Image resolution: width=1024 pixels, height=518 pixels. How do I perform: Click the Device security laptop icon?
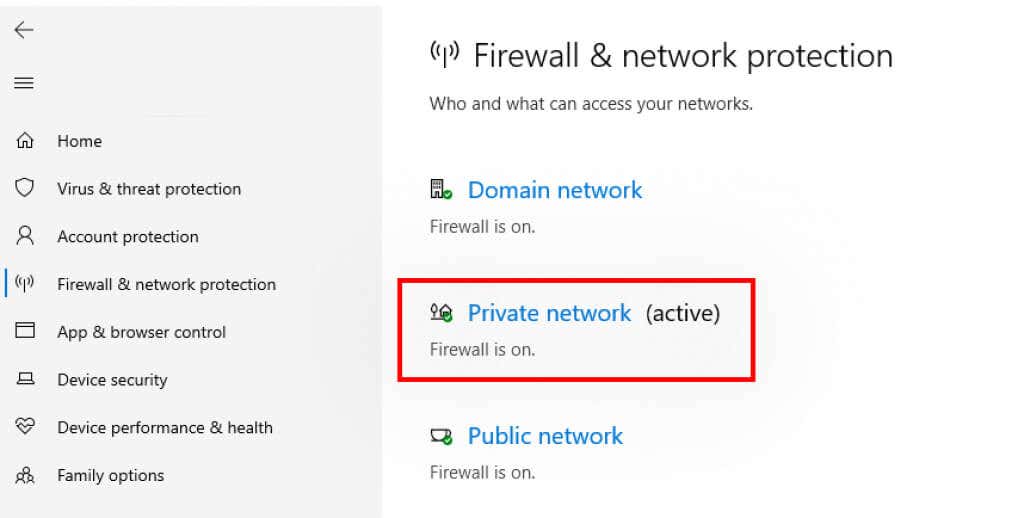click(x=25, y=379)
